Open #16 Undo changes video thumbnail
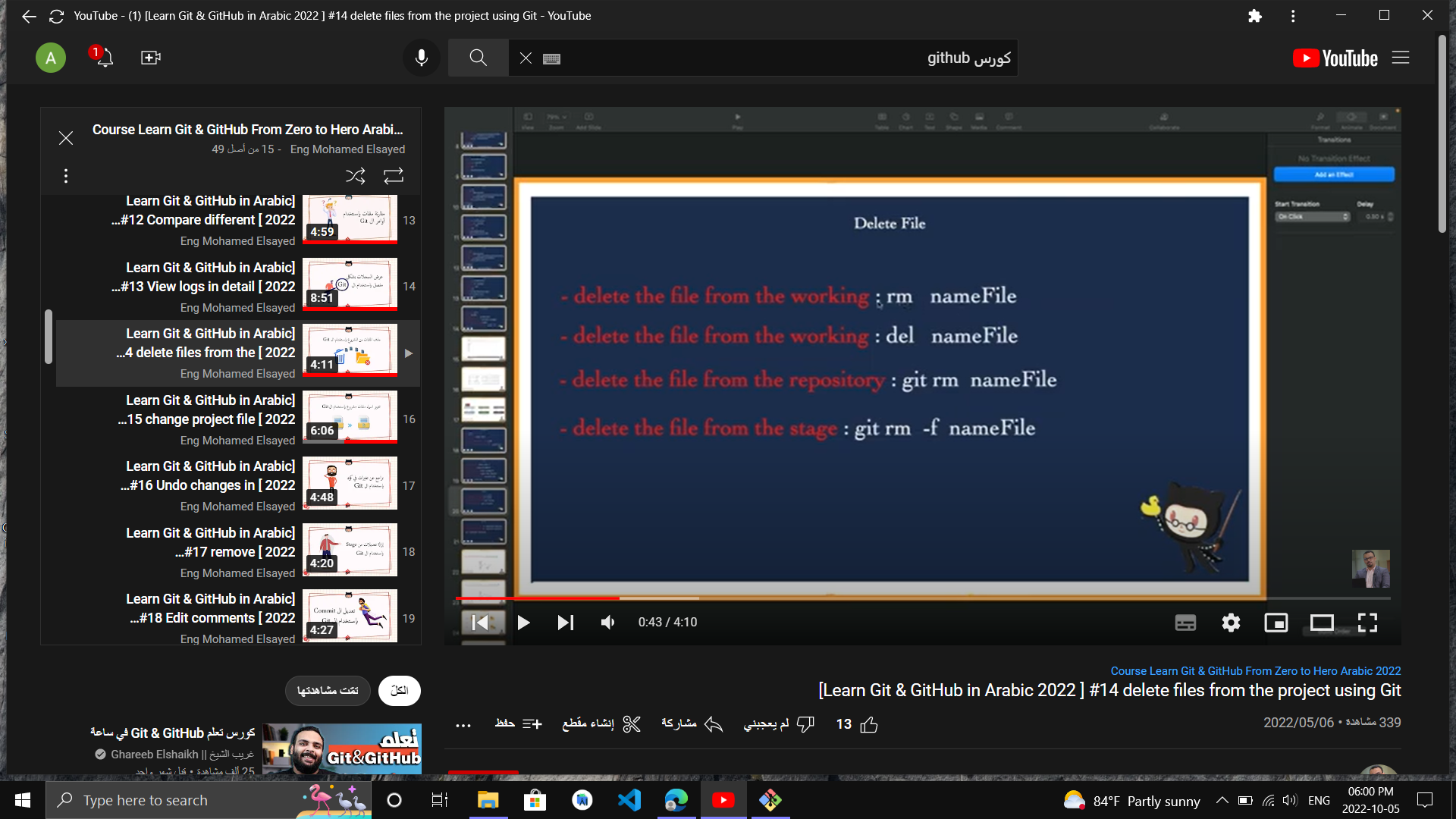Screen dimensions: 1456x819 click(350, 484)
